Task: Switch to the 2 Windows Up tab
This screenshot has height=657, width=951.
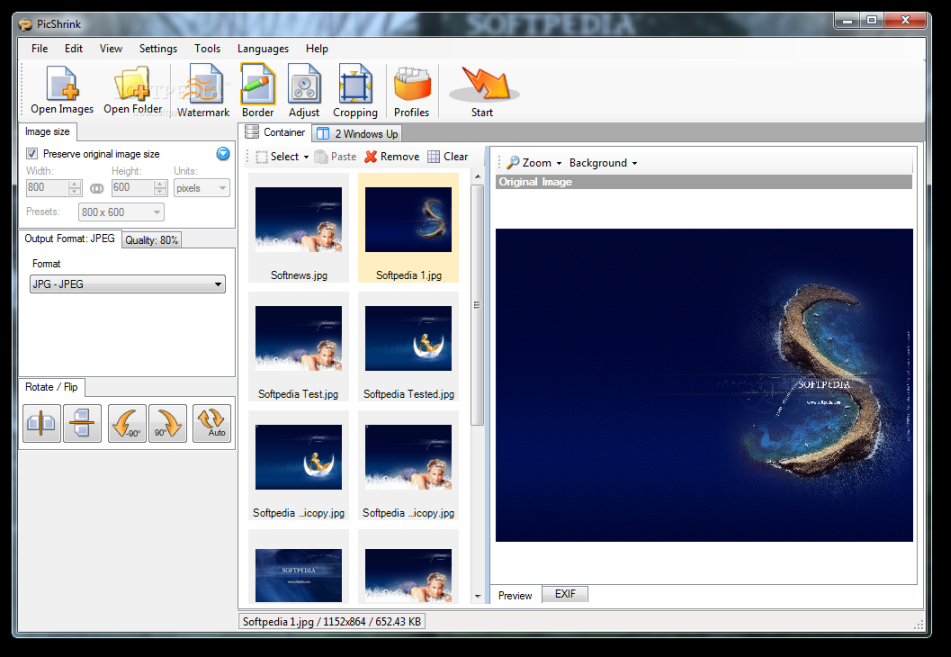Action: pyautogui.click(x=357, y=133)
